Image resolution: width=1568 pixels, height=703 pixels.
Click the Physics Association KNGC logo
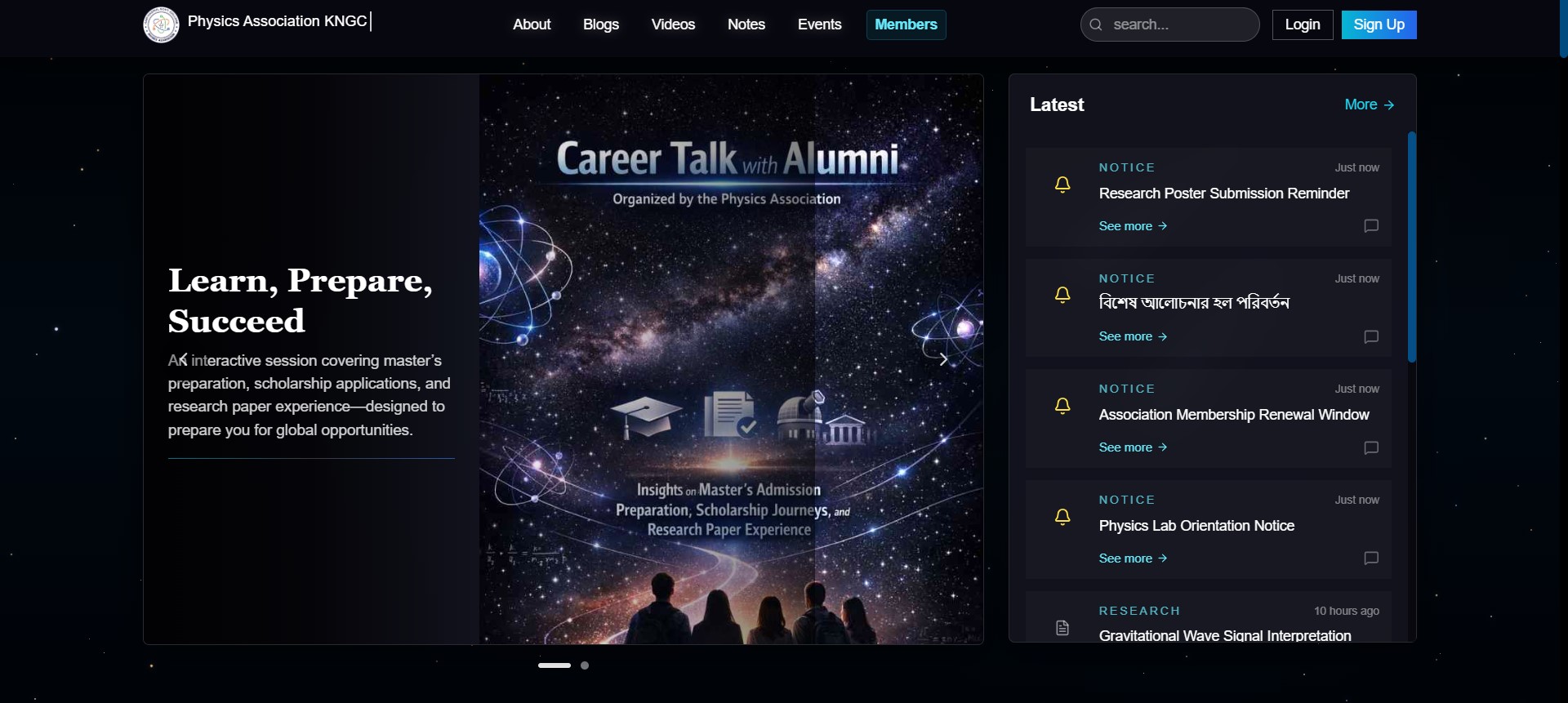coord(161,24)
